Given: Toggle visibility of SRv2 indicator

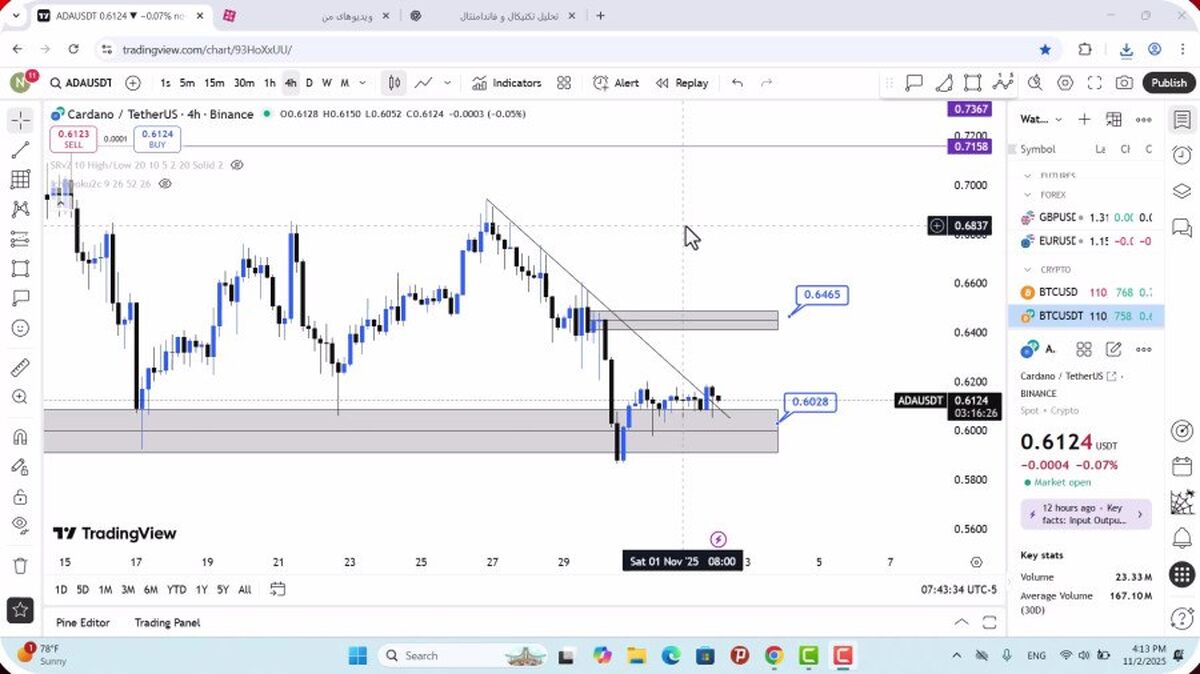Looking at the screenshot, I should [x=237, y=164].
